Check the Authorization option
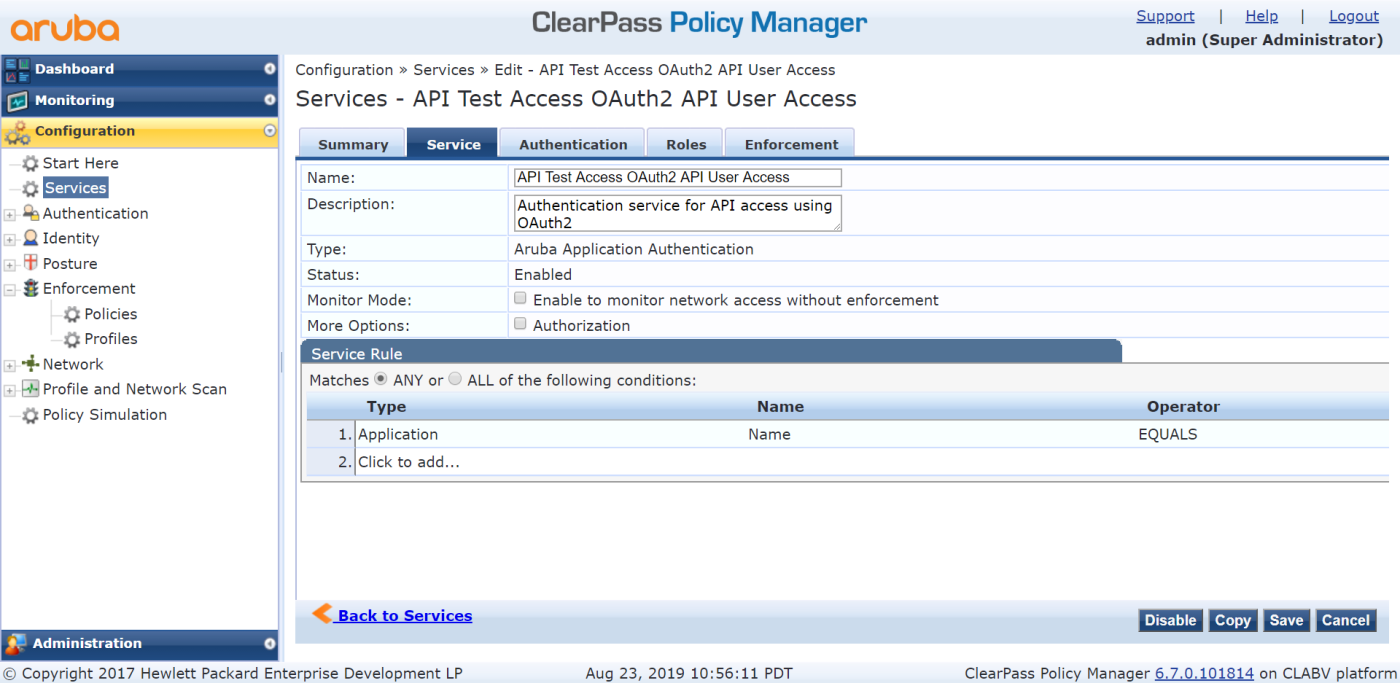Image resolution: width=1400 pixels, height=683 pixels. [x=520, y=324]
